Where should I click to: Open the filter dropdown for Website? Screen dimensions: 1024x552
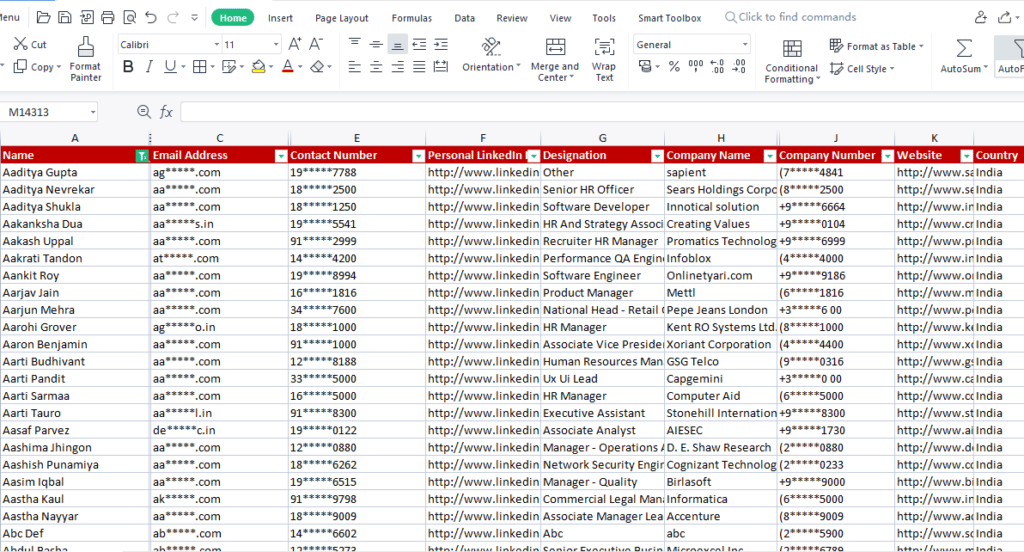(x=967, y=155)
